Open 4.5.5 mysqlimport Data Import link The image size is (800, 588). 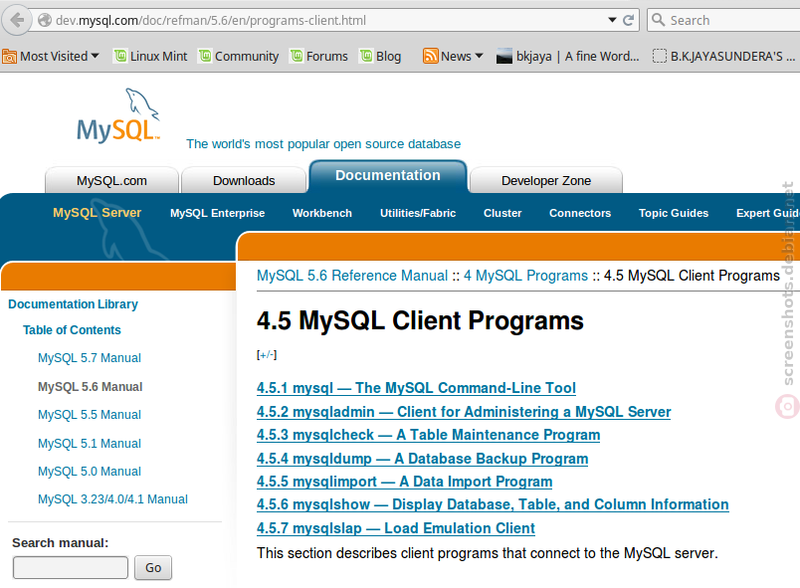click(x=405, y=481)
